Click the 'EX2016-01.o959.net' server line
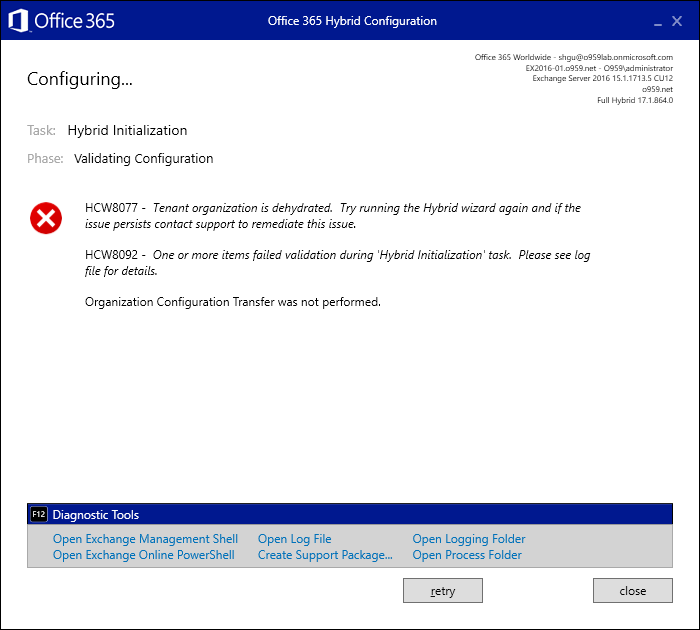The height and width of the screenshot is (630, 700). click(x=599, y=68)
